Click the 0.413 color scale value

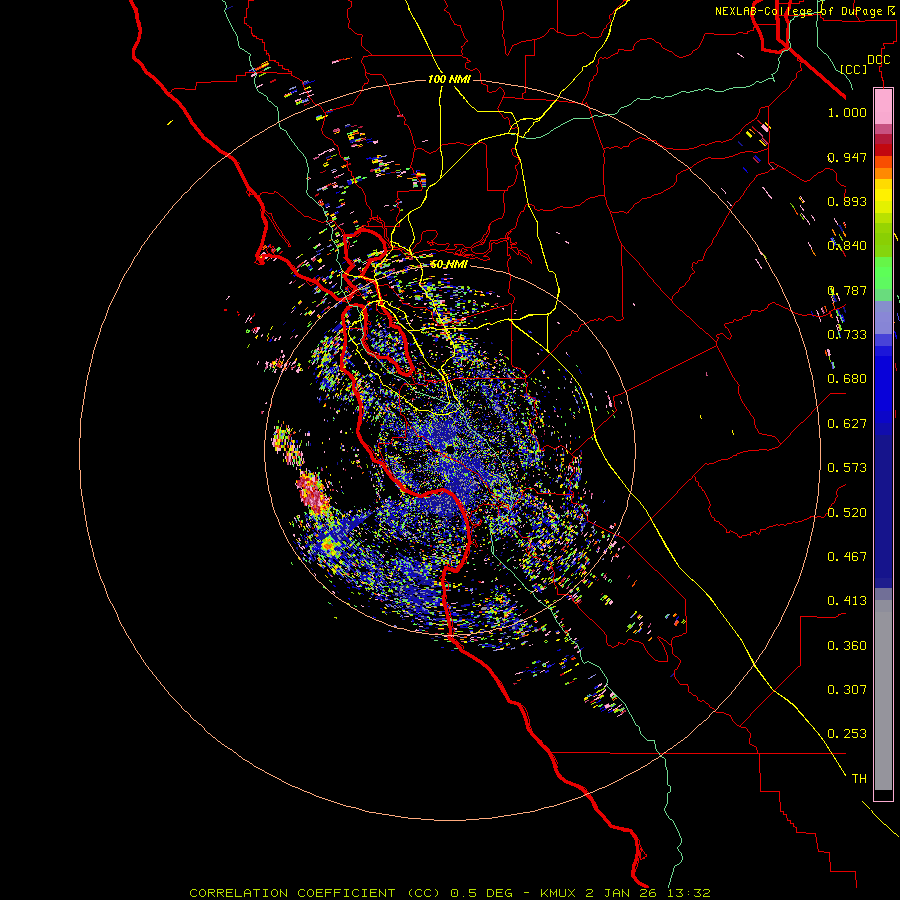847,601
